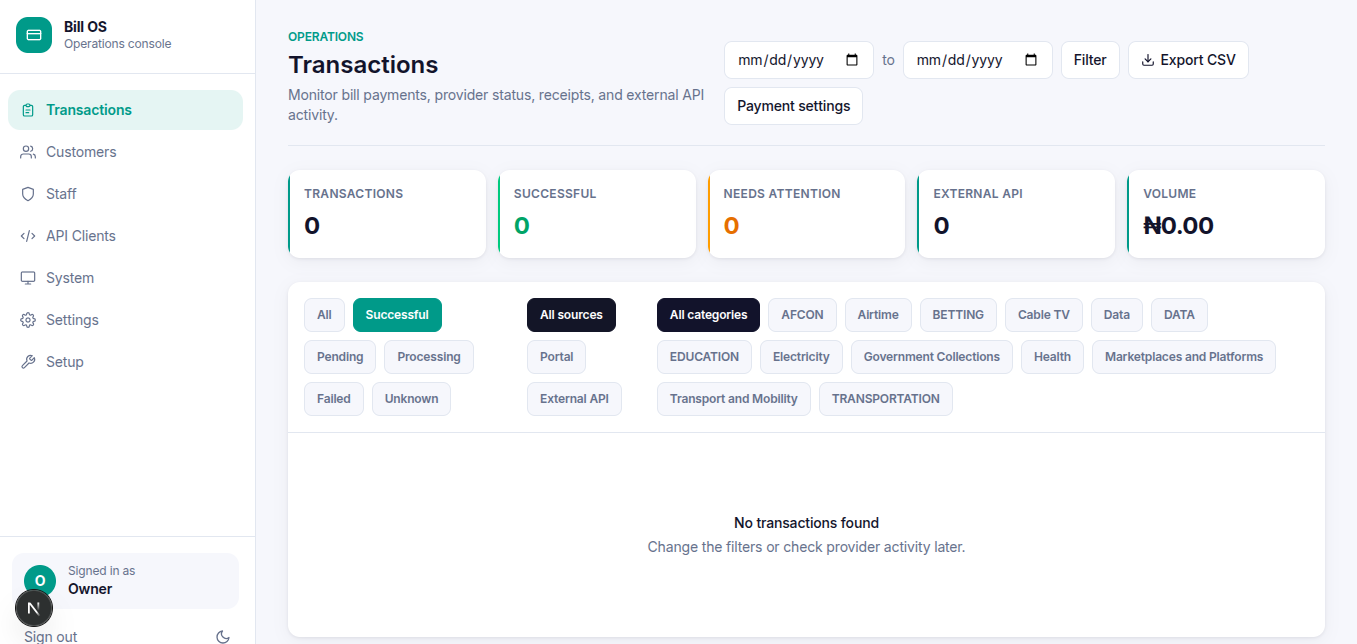Screen dimensions: 1357x644
Task: Open Settings in the sidebar
Action: [125, 320]
